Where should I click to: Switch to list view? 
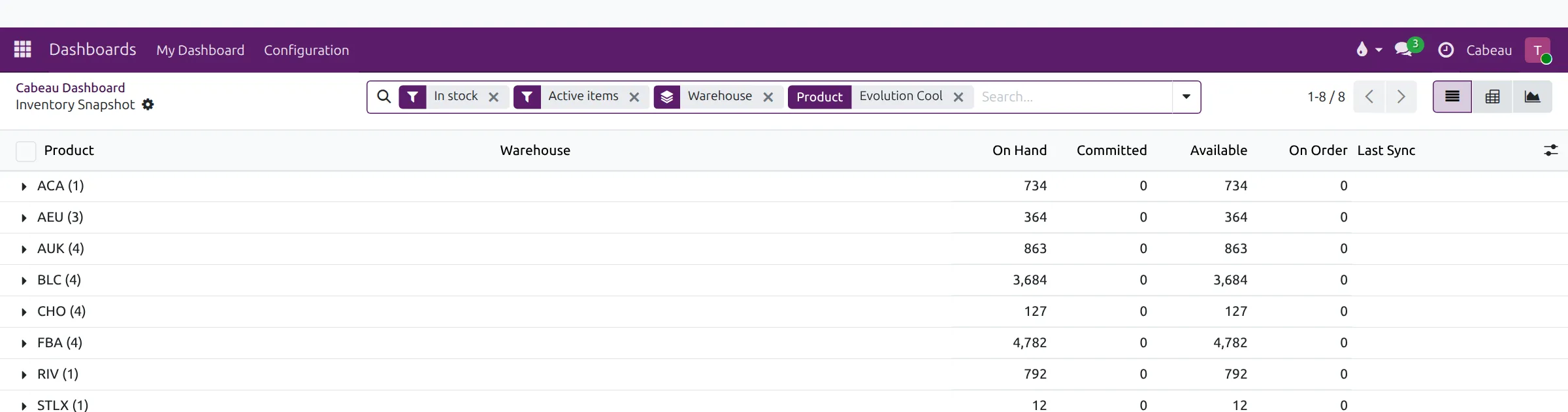(x=1452, y=97)
